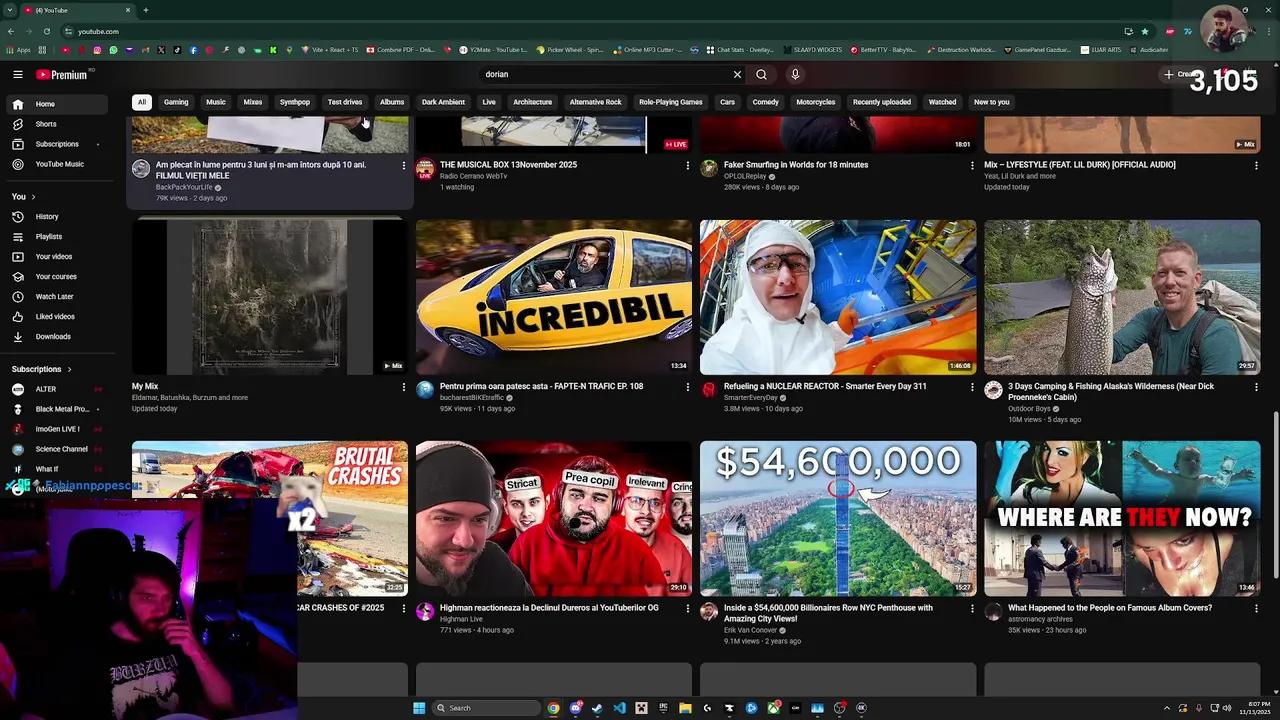Open Shorts from the sidebar
The width and height of the screenshot is (1280, 720).
tap(57, 124)
